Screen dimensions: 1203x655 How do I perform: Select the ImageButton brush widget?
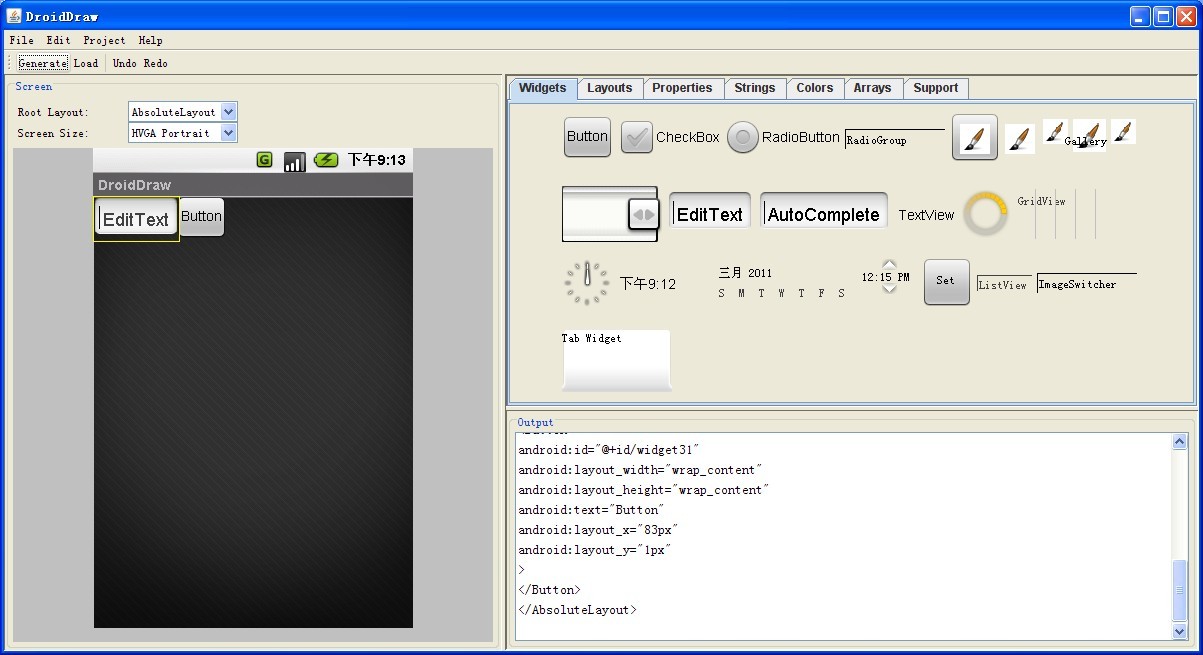click(x=974, y=137)
